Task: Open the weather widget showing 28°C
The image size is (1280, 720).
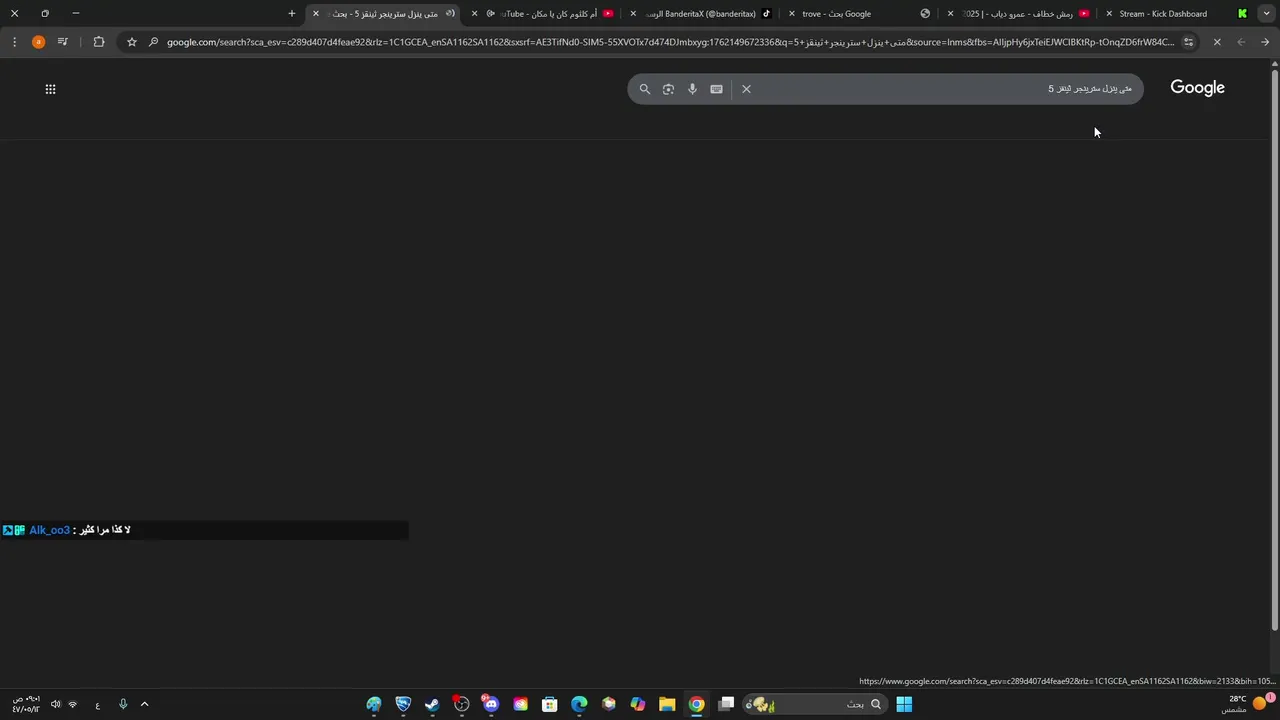Action: [1247, 704]
